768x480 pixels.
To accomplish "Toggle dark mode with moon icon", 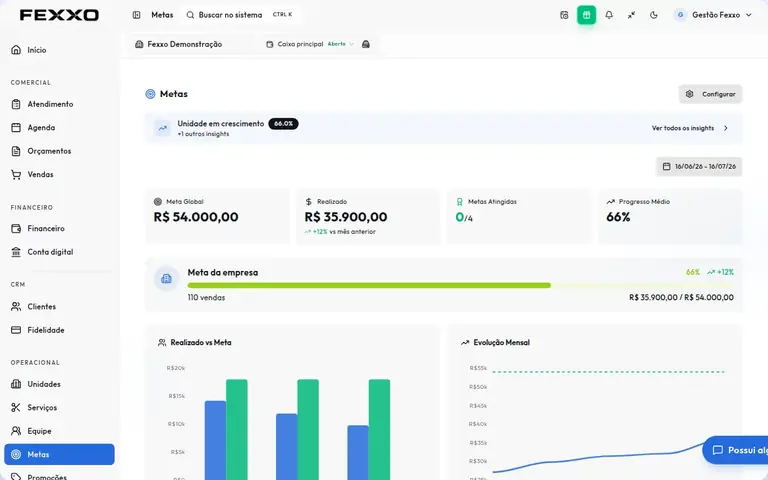I will pyautogui.click(x=654, y=15).
